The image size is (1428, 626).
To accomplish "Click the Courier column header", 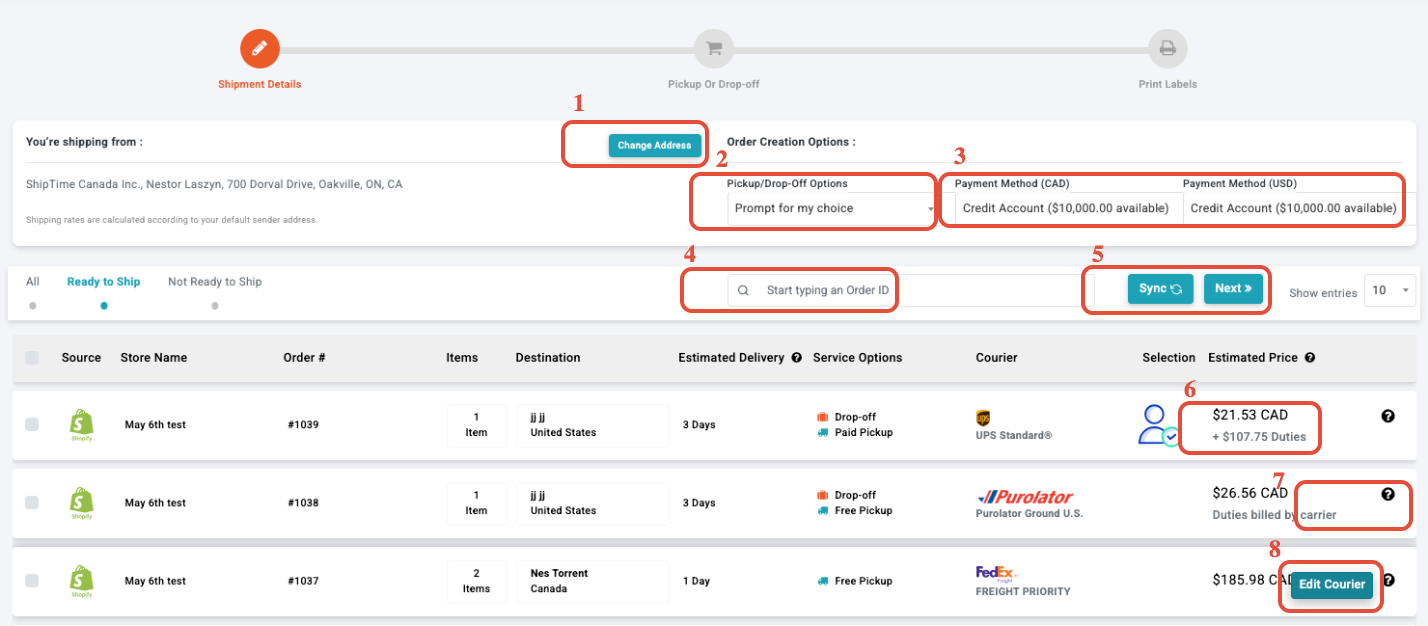I will [x=997, y=358].
